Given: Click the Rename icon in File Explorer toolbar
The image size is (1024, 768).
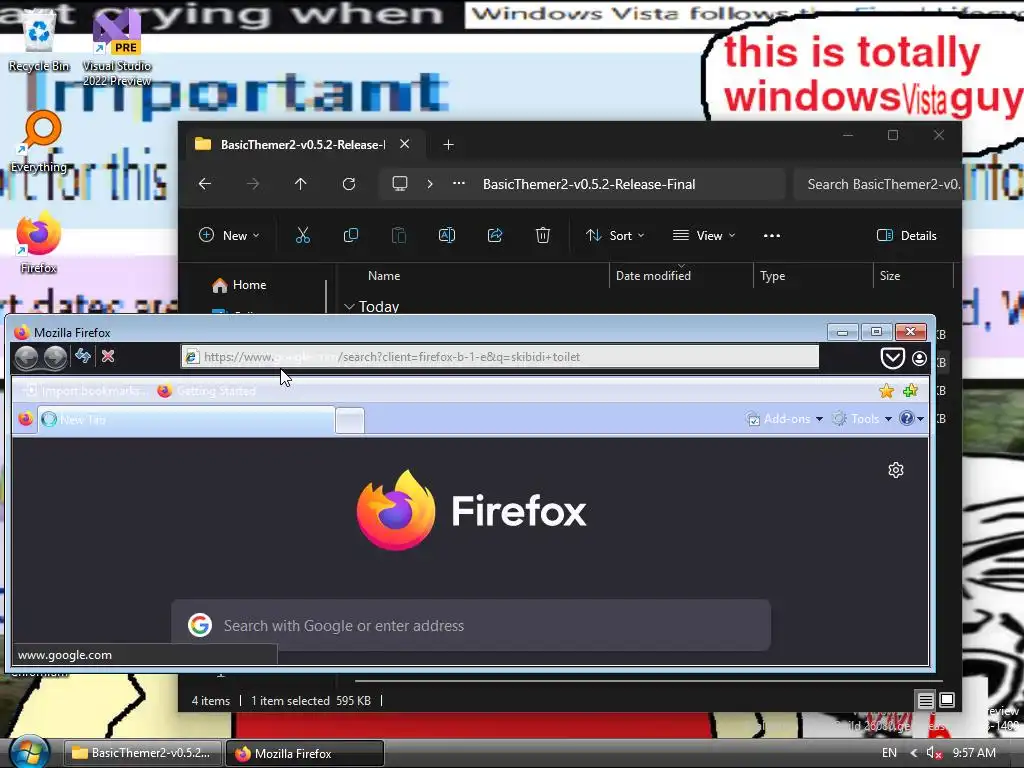Looking at the screenshot, I should (447, 235).
